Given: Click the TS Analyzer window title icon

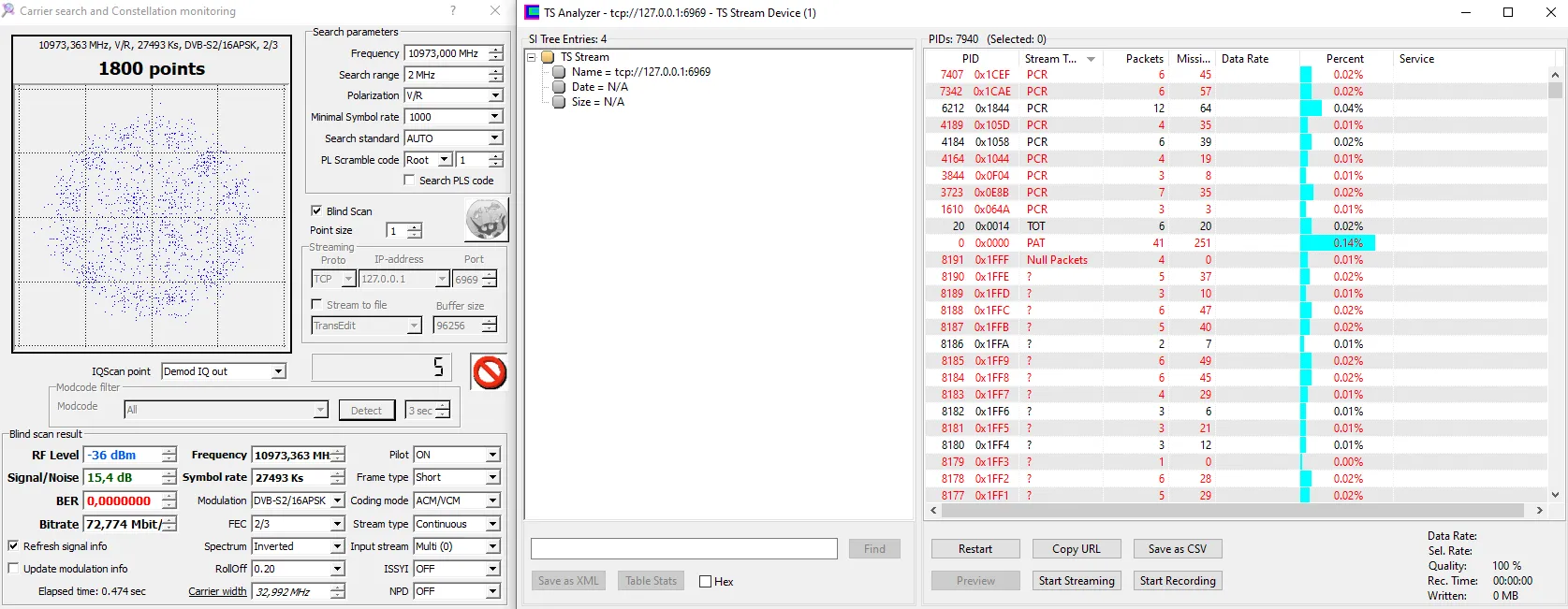Looking at the screenshot, I should (x=532, y=12).
